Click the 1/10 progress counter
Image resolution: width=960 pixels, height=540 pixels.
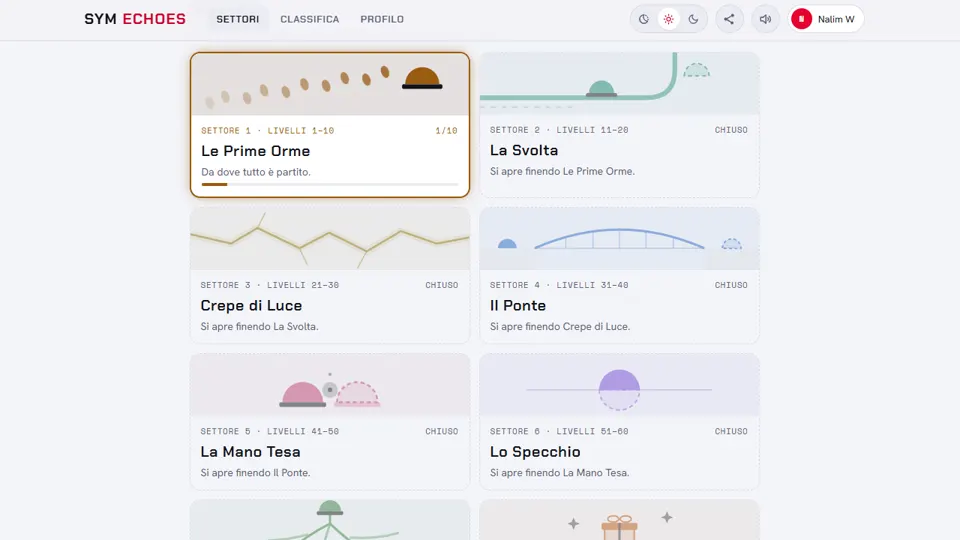[446, 130]
